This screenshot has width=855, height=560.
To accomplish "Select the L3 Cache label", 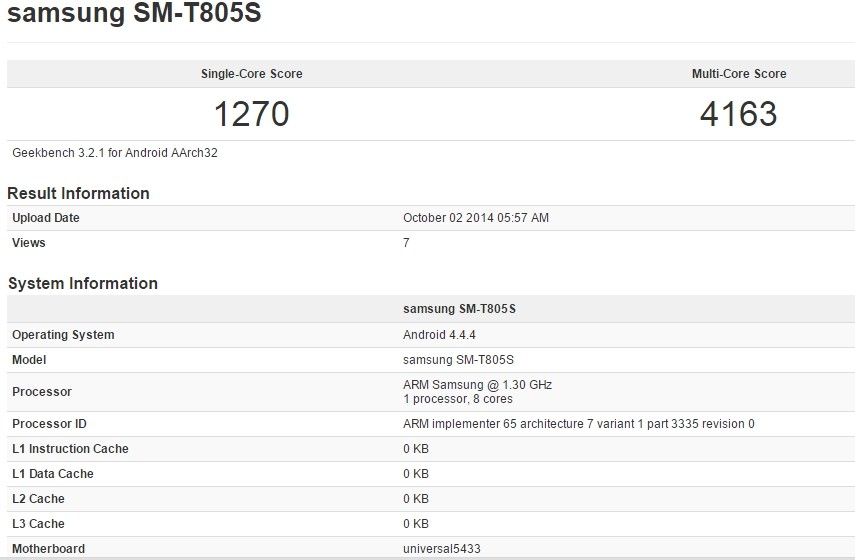I will [38, 523].
